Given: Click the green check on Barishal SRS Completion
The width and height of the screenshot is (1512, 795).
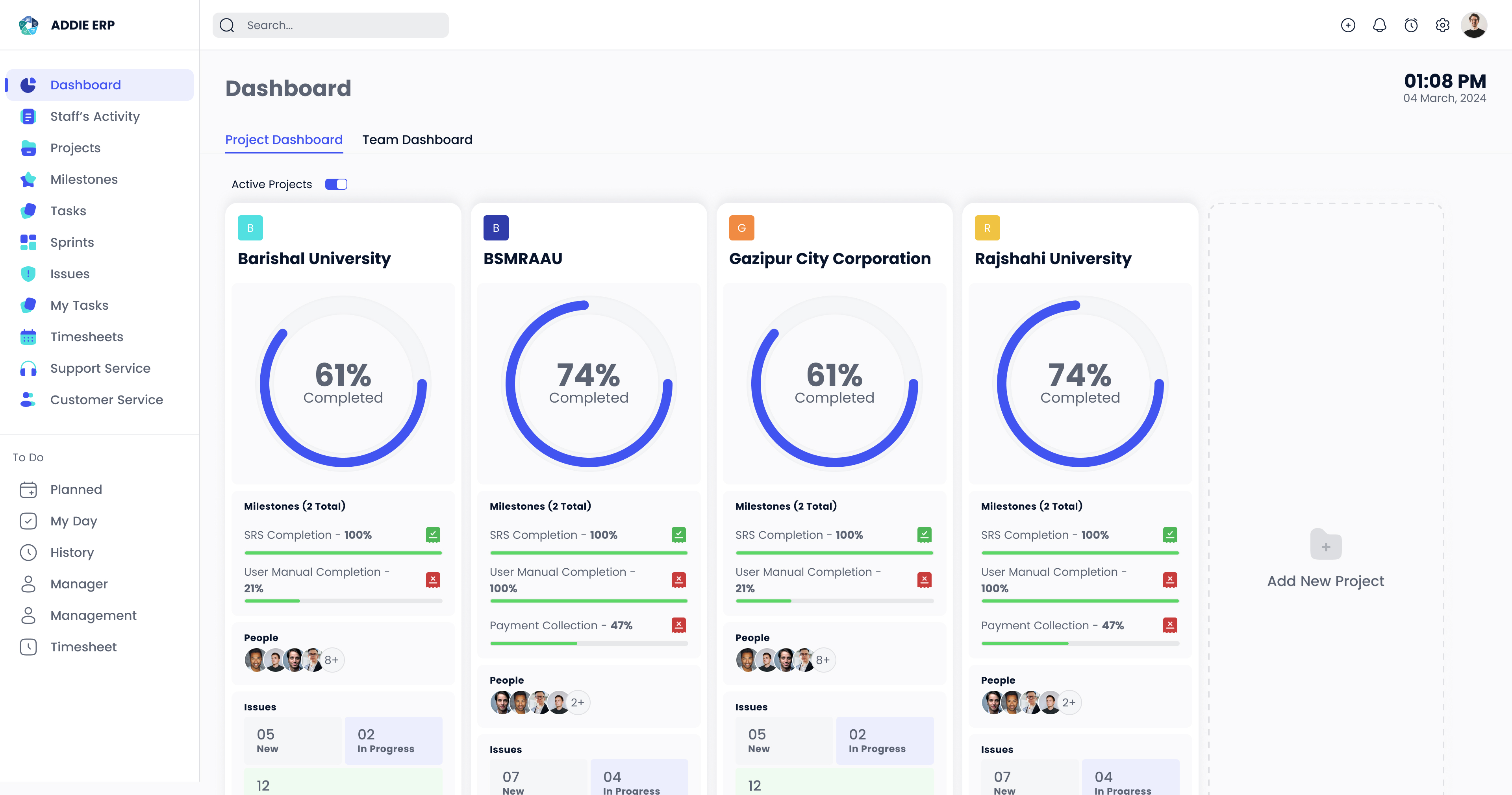Looking at the screenshot, I should click(433, 534).
